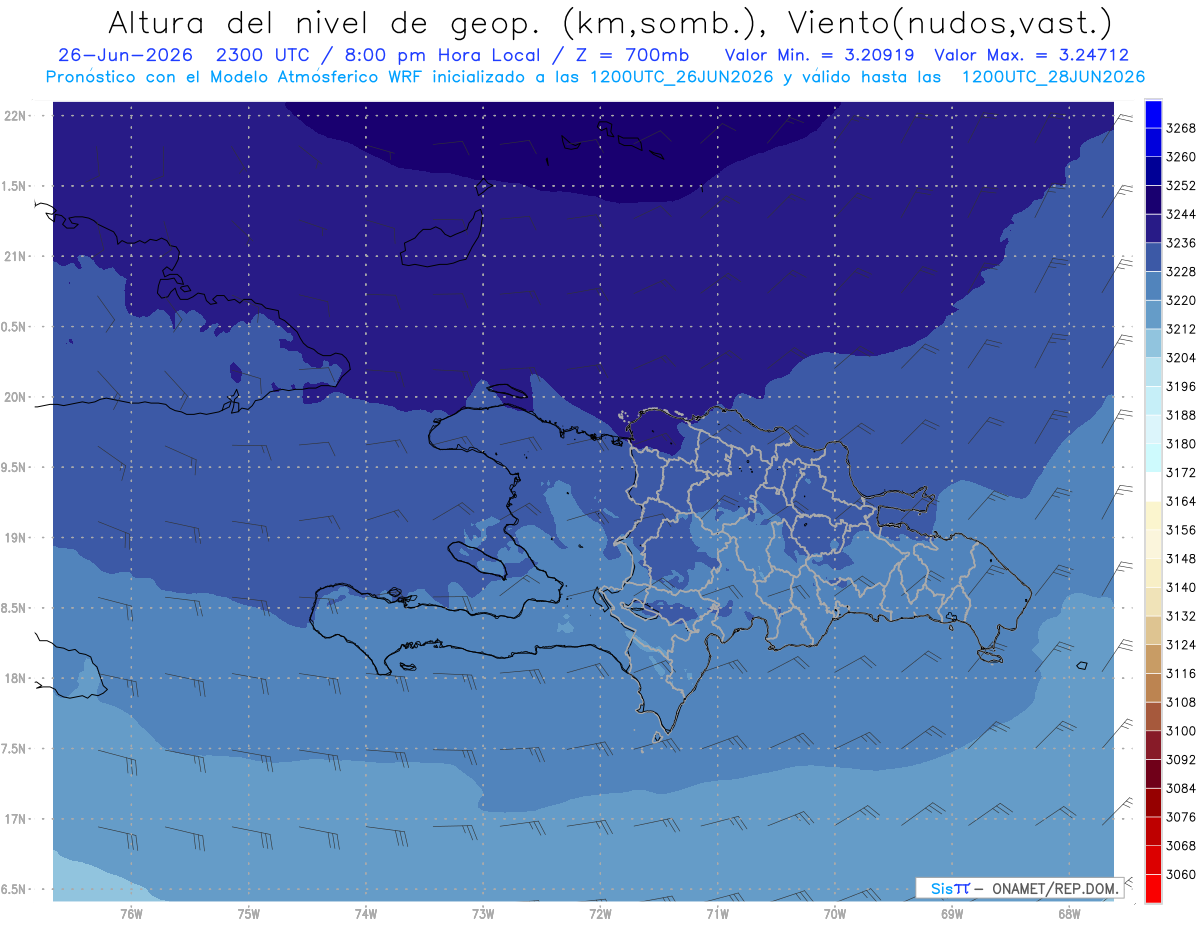Click the '6.5N' latitude label
This screenshot has height=927, width=1200.
pos(13,890)
